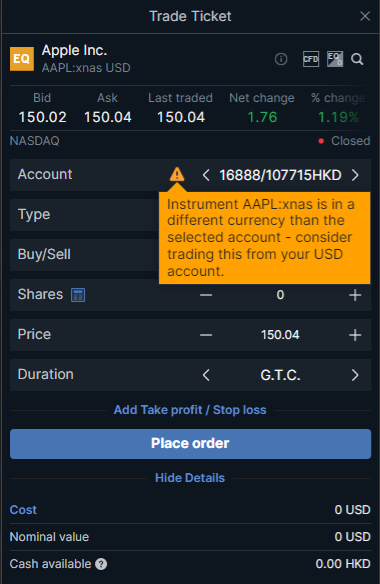Decrease the Price value

(206, 335)
